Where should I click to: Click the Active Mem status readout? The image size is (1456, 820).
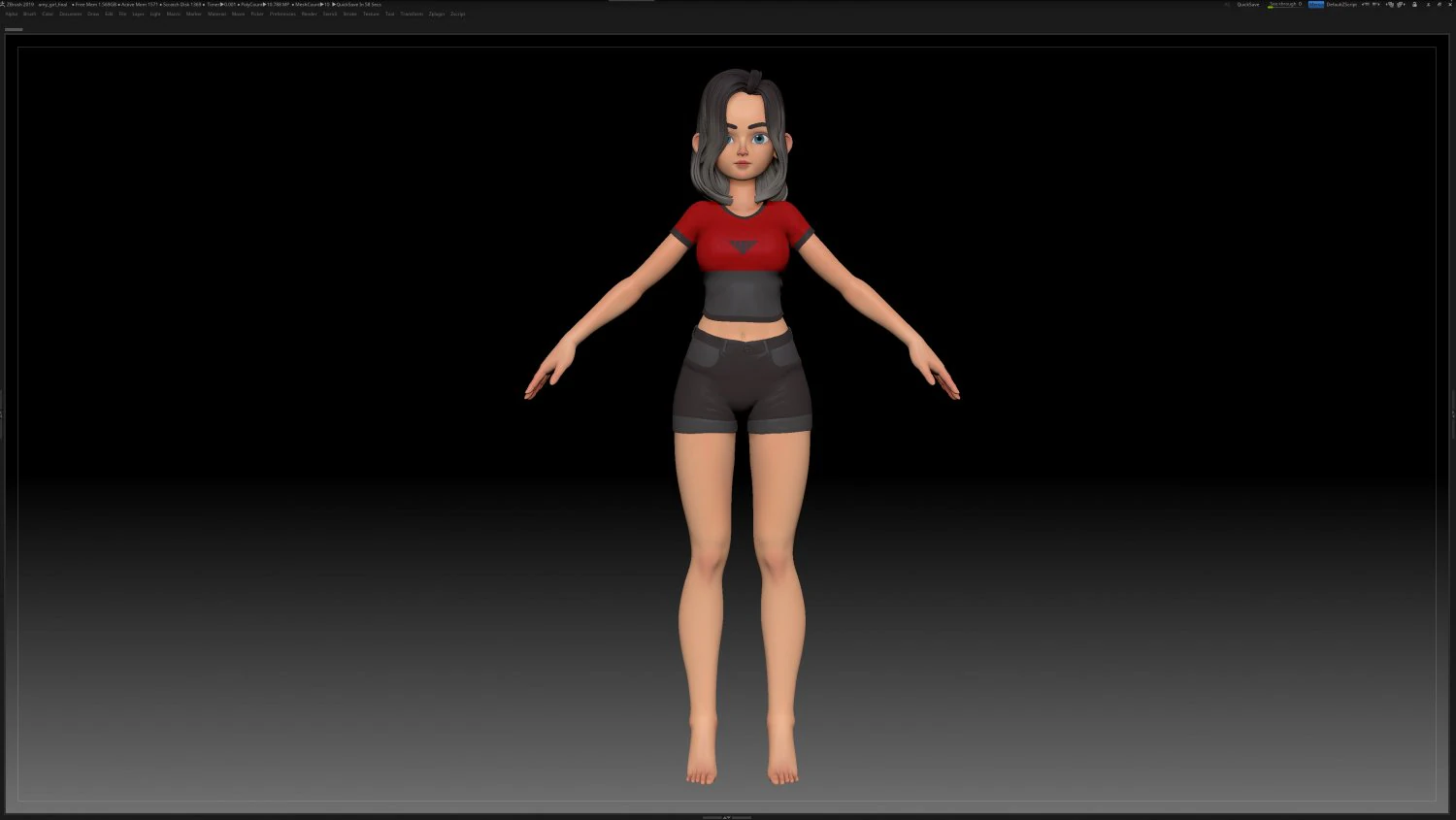(139, 4)
